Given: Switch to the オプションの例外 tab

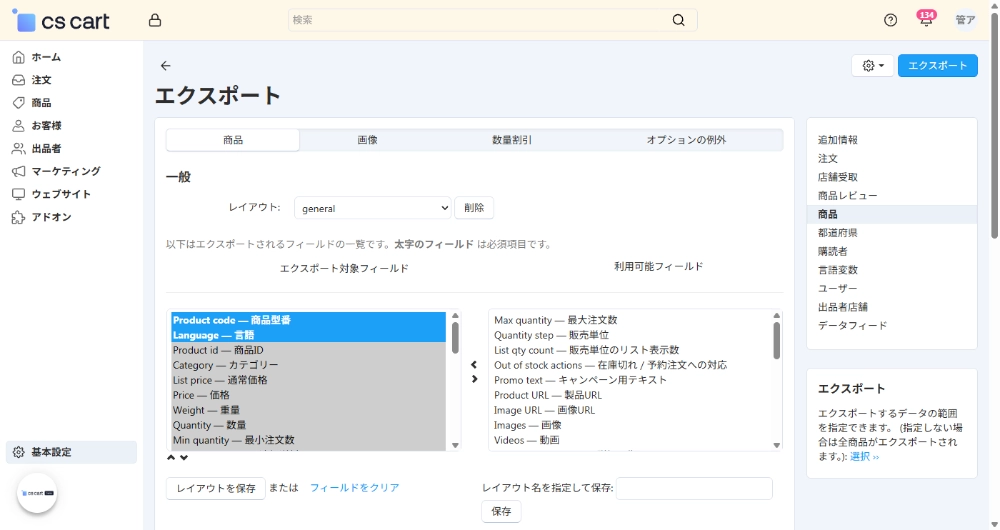Looking at the screenshot, I should pos(686,140).
